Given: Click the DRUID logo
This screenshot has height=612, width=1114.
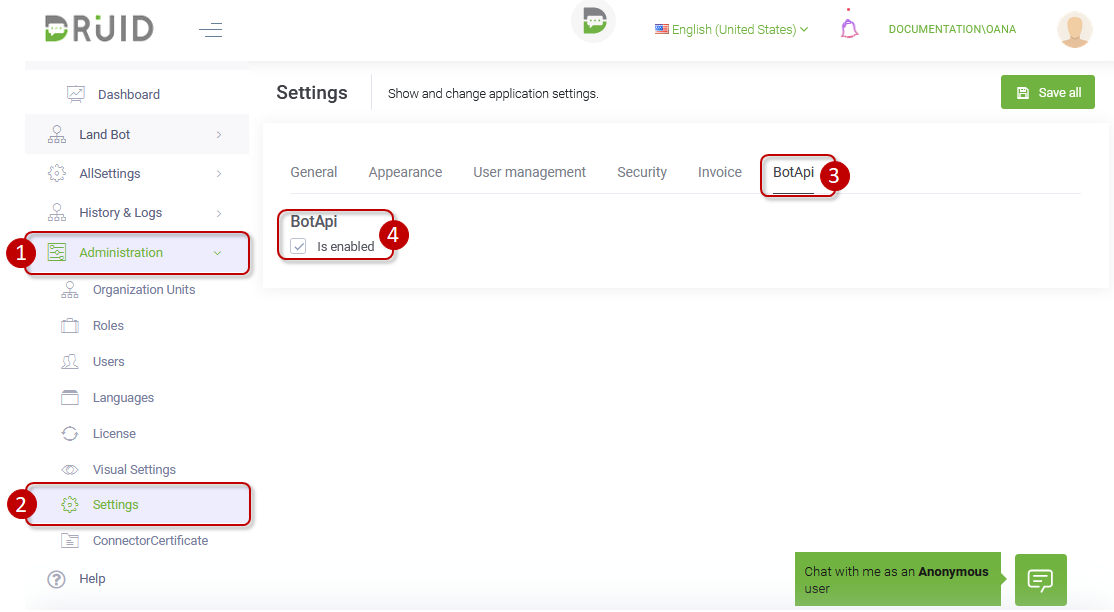Looking at the screenshot, I should pos(99,28).
